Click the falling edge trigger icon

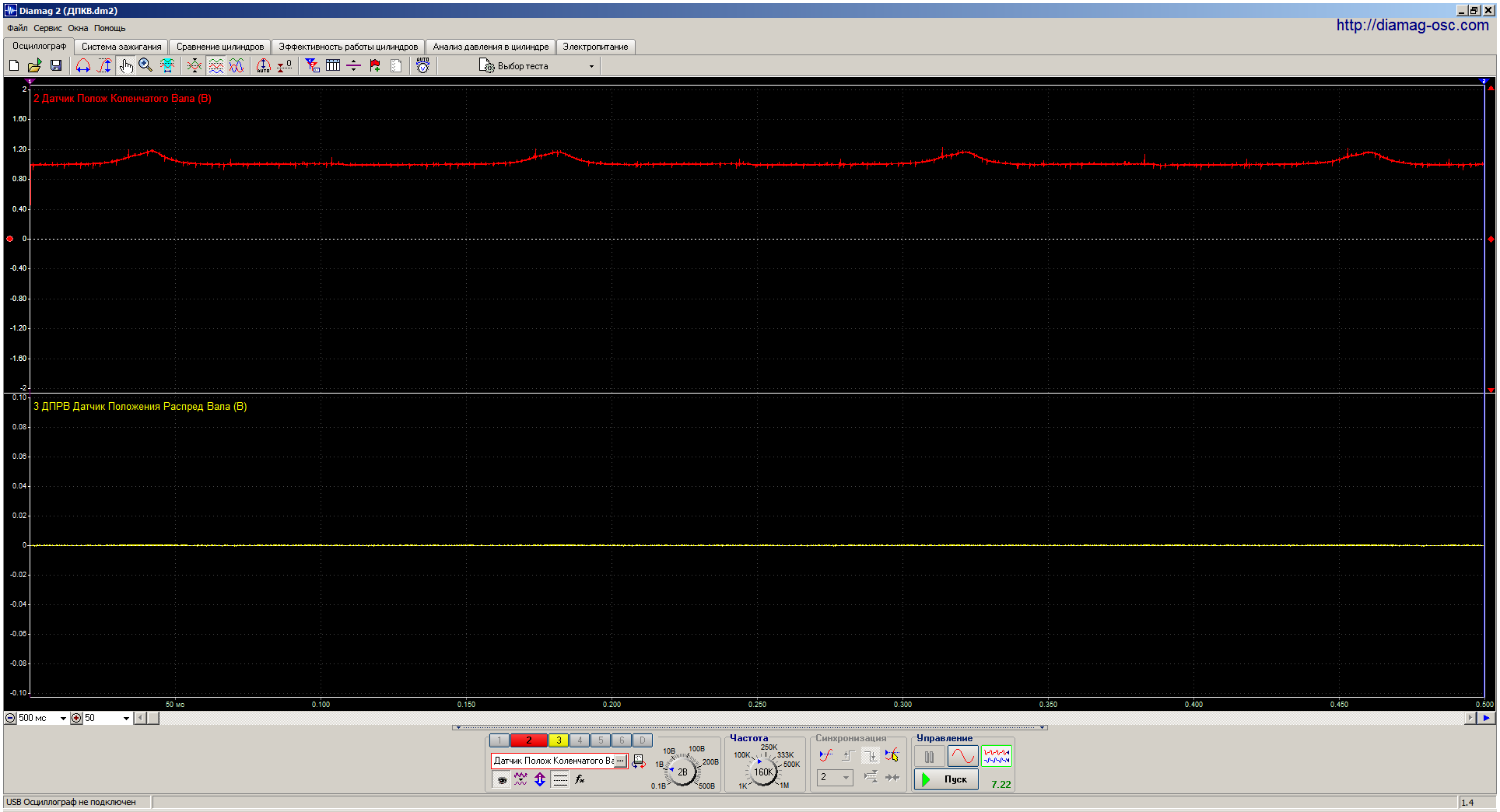[x=871, y=755]
